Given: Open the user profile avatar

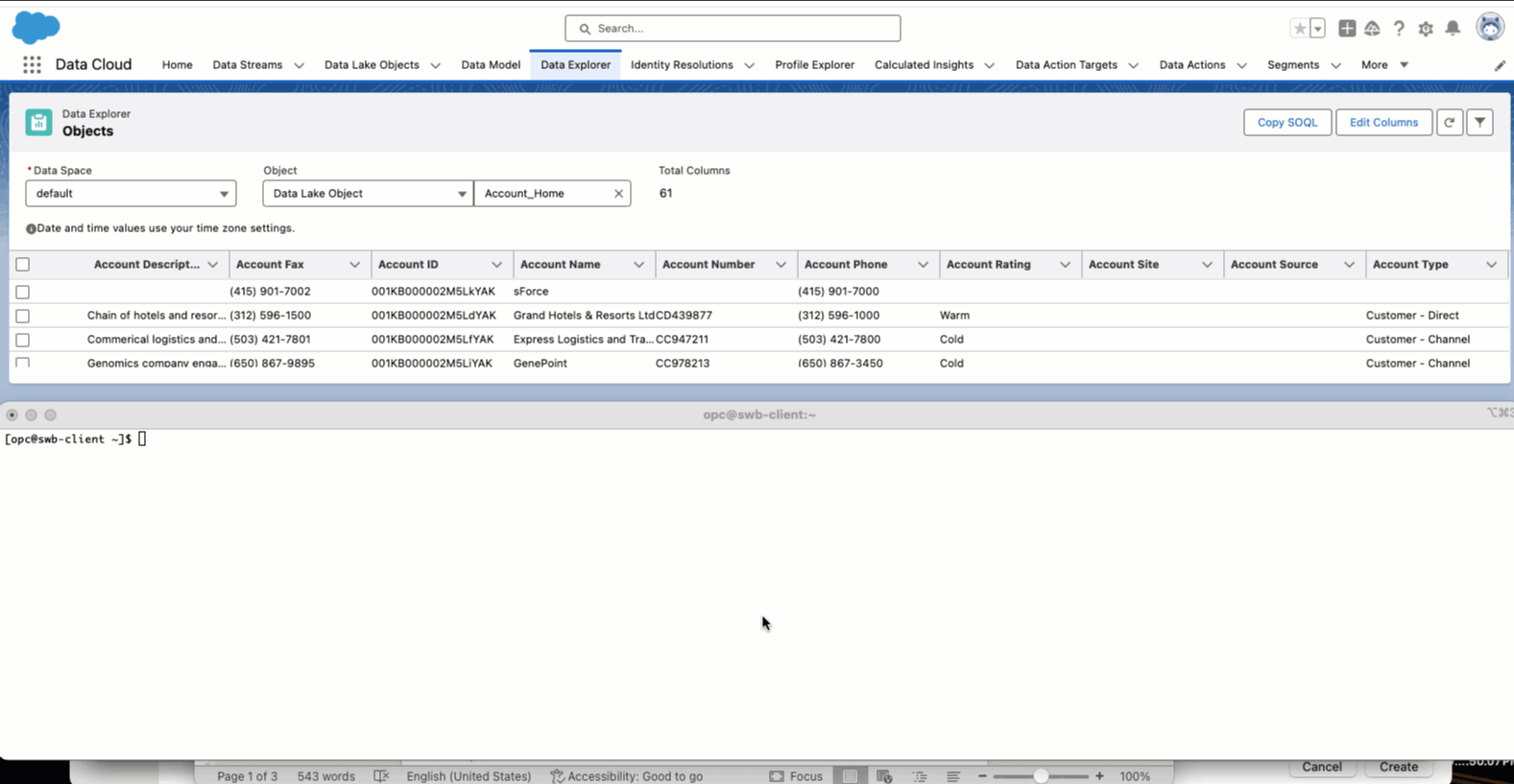Looking at the screenshot, I should pyautogui.click(x=1490, y=28).
